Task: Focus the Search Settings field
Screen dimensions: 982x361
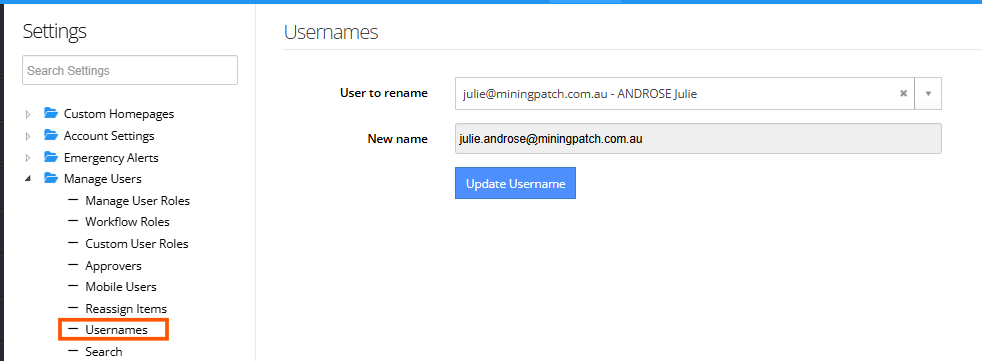Action: (130, 70)
